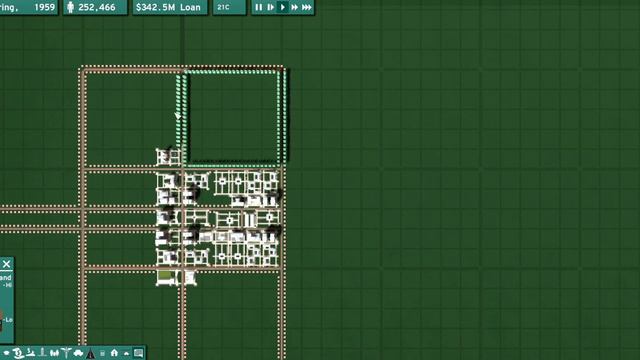Set the triple-arrow fastest speed

coord(307,7)
